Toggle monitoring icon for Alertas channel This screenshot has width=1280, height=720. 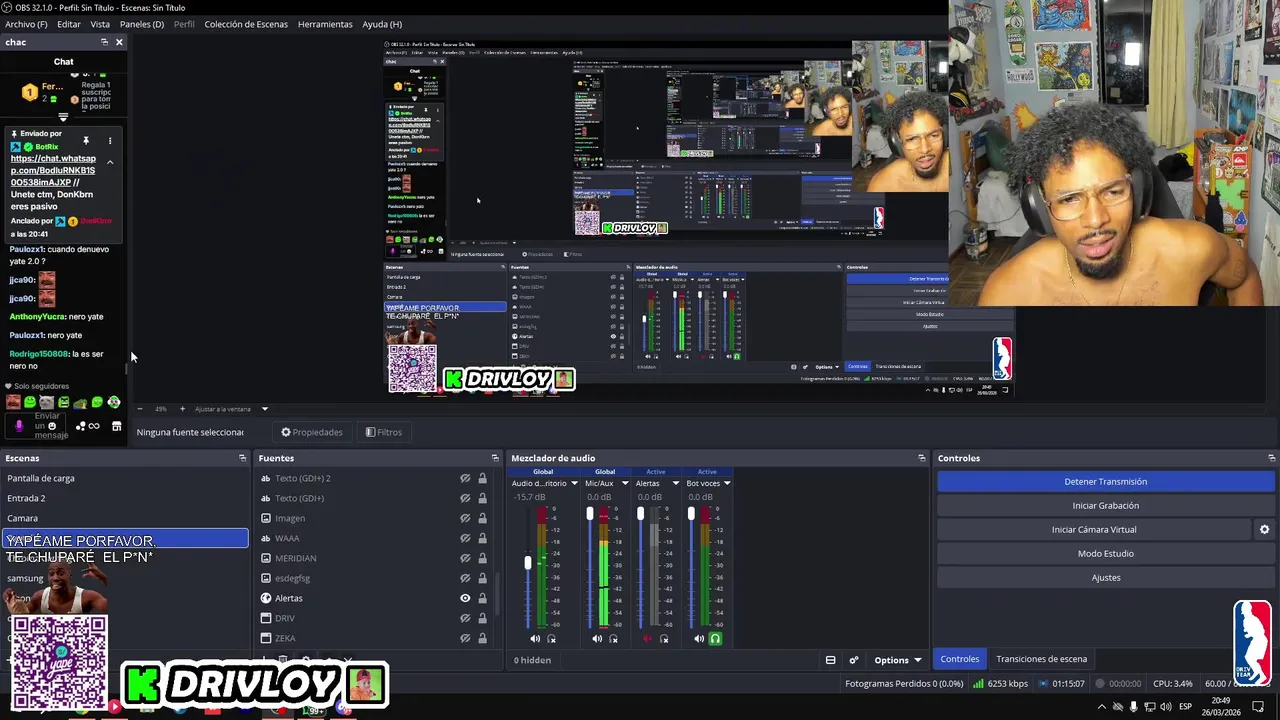point(664,639)
